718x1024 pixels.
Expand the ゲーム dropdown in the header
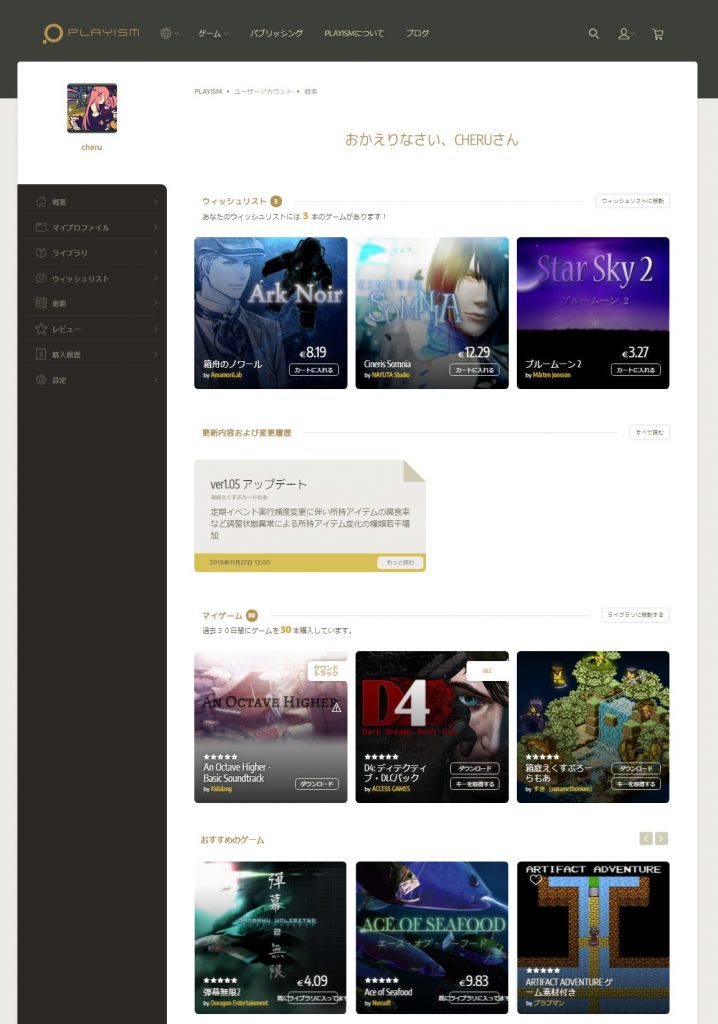[214, 33]
